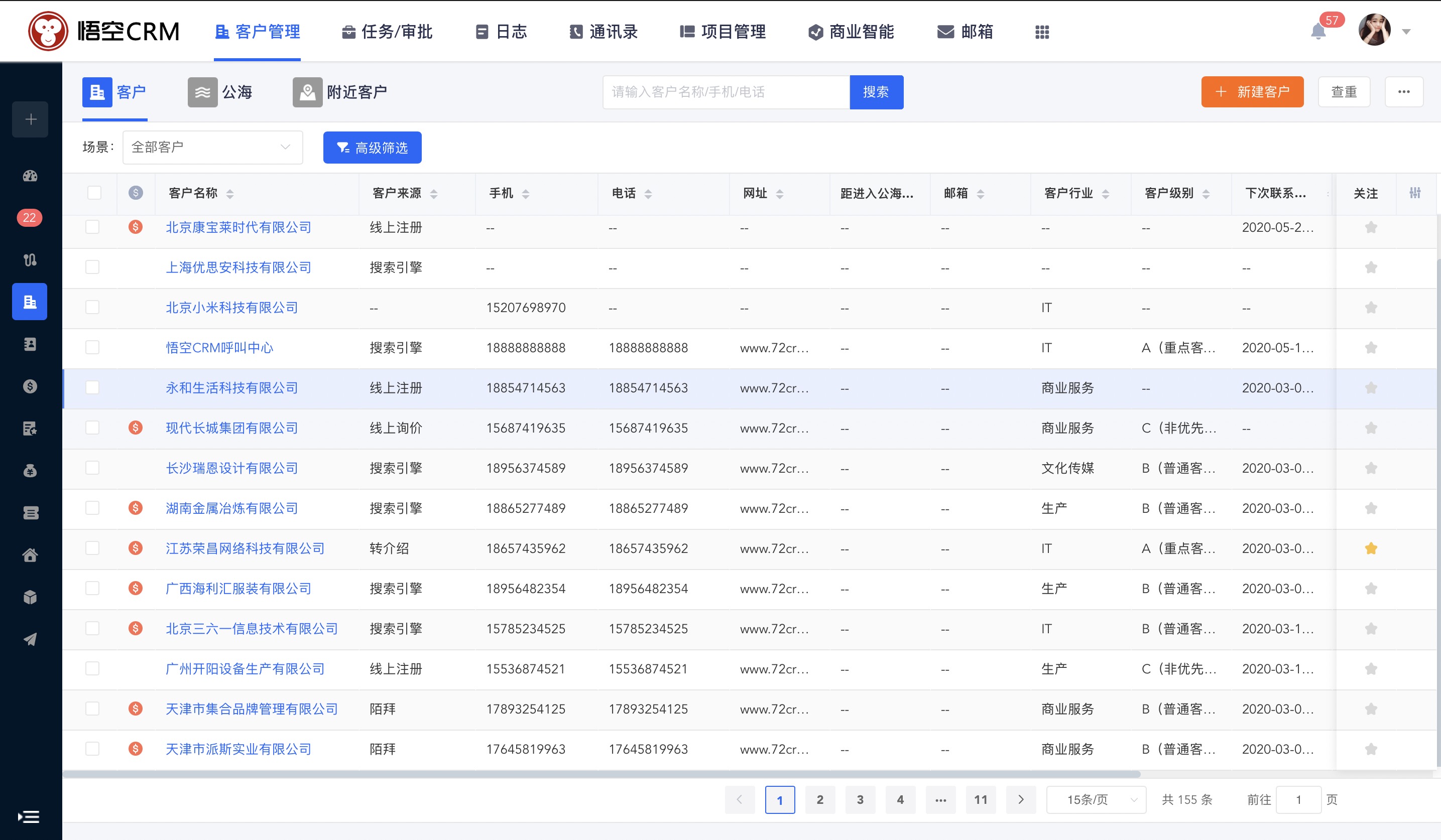Open the sidebar paper plane icon
Image resolution: width=1441 pixels, height=840 pixels.
pyautogui.click(x=30, y=639)
